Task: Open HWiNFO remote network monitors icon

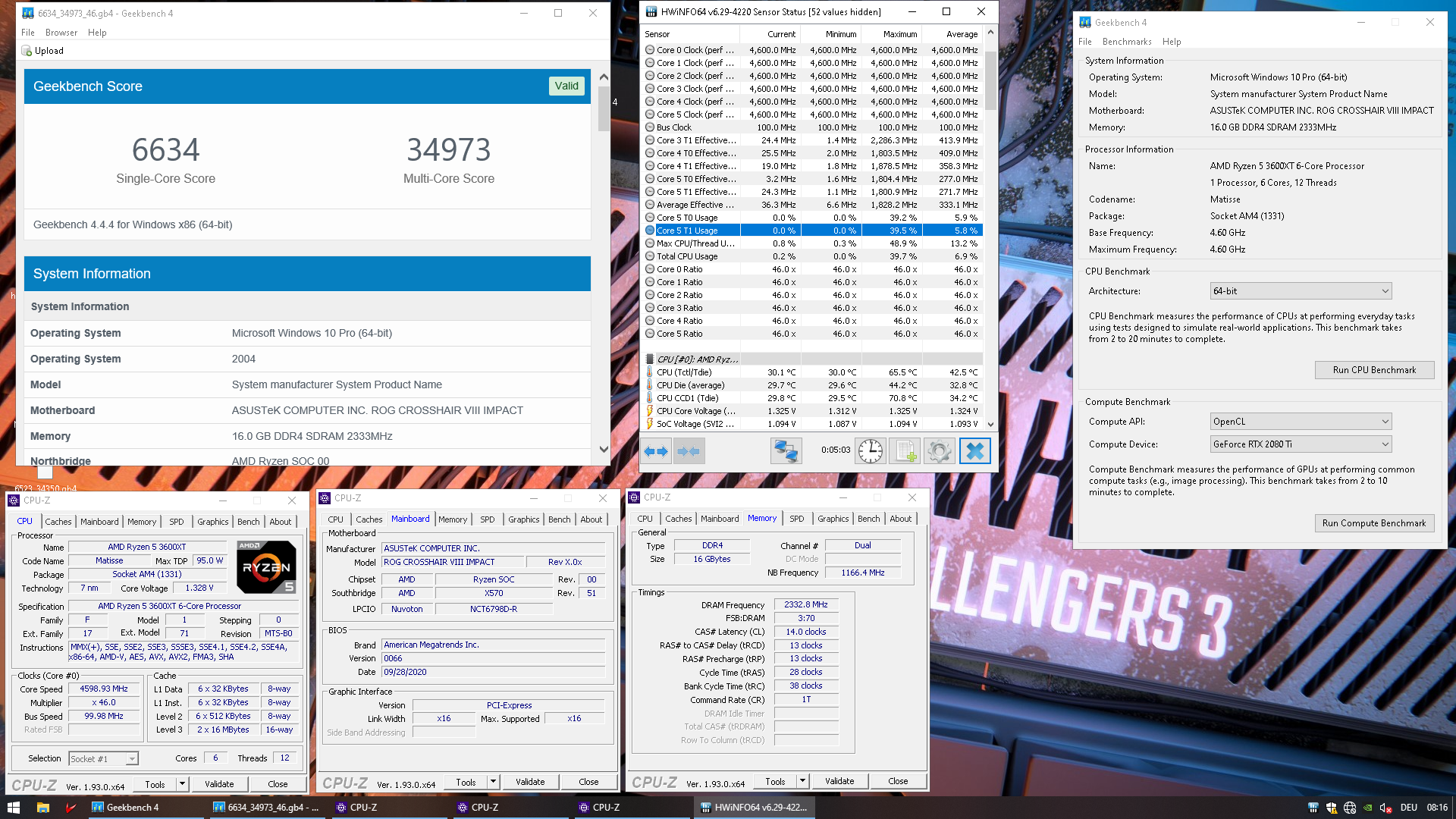Action: (x=786, y=451)
